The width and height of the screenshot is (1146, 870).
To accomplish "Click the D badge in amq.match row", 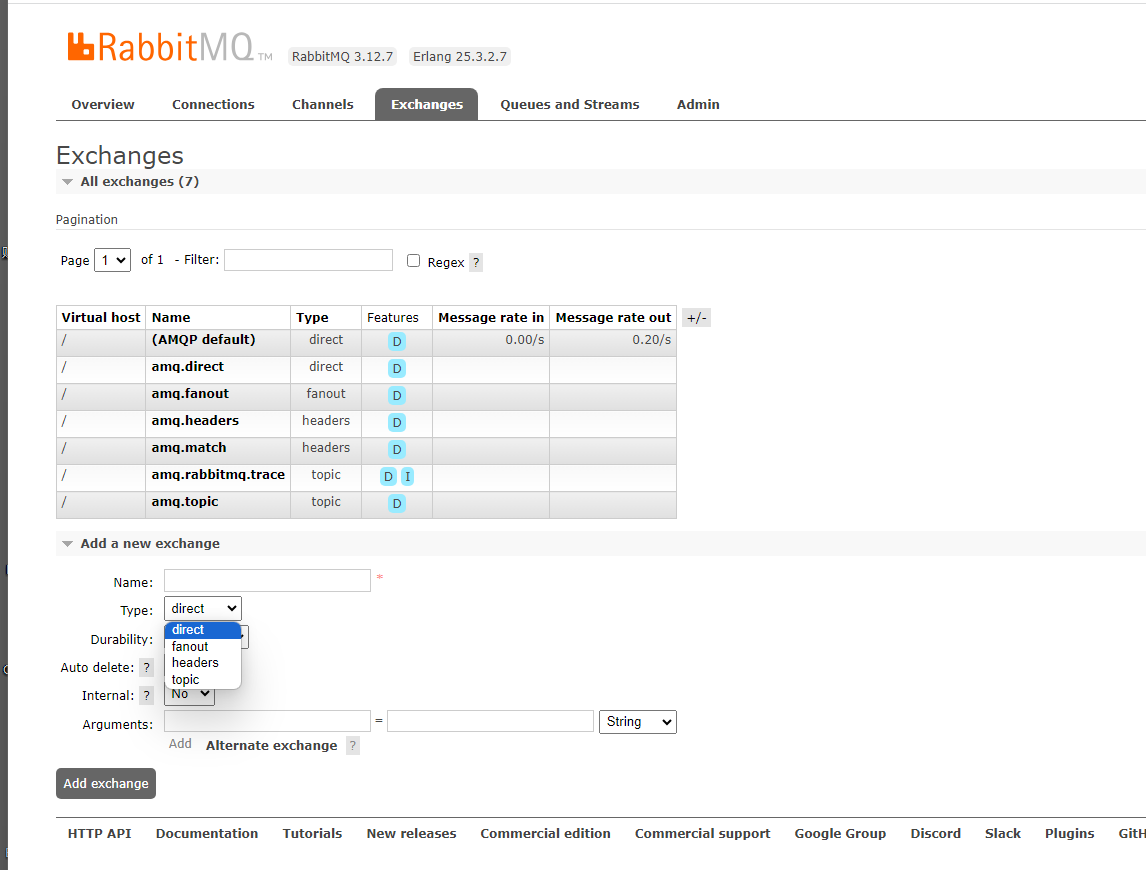I will pyautogui.click(x=397, y=450).
